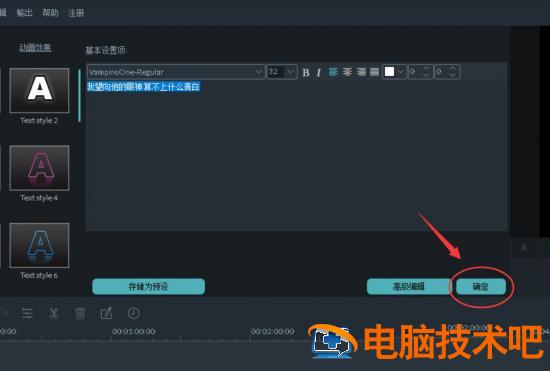Screen dimensions: 550x371
Task: Click the style list vertical scrollbar
Action: click(80, 95)
